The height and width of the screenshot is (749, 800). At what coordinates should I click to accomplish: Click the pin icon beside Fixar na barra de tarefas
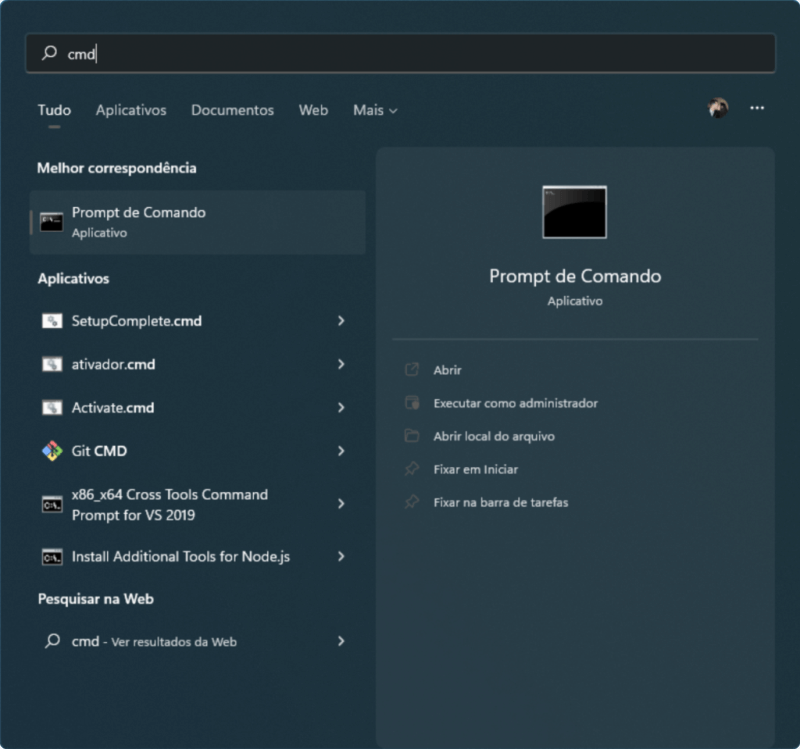tap(412, 502)
